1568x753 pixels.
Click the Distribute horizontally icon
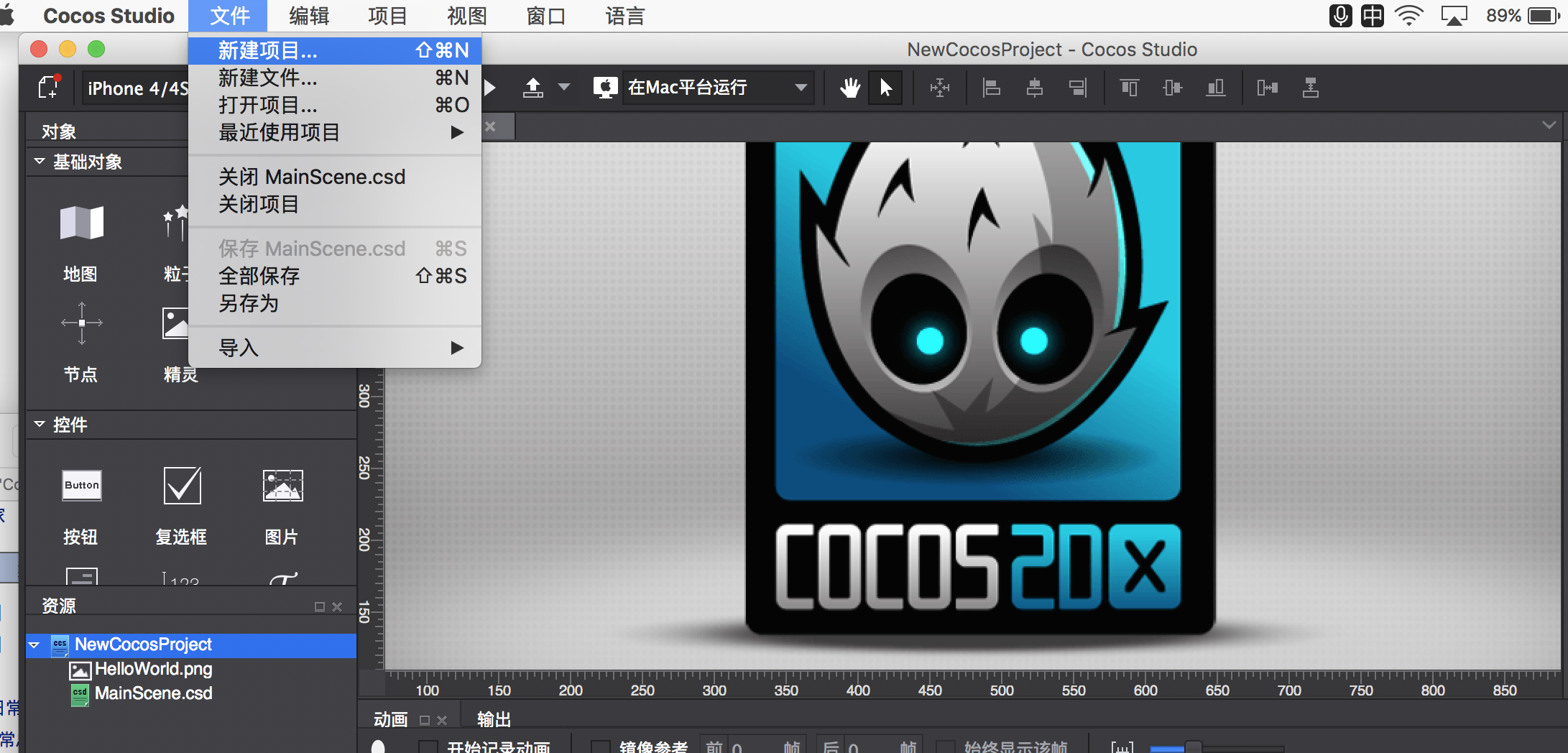pos(1267,88)
